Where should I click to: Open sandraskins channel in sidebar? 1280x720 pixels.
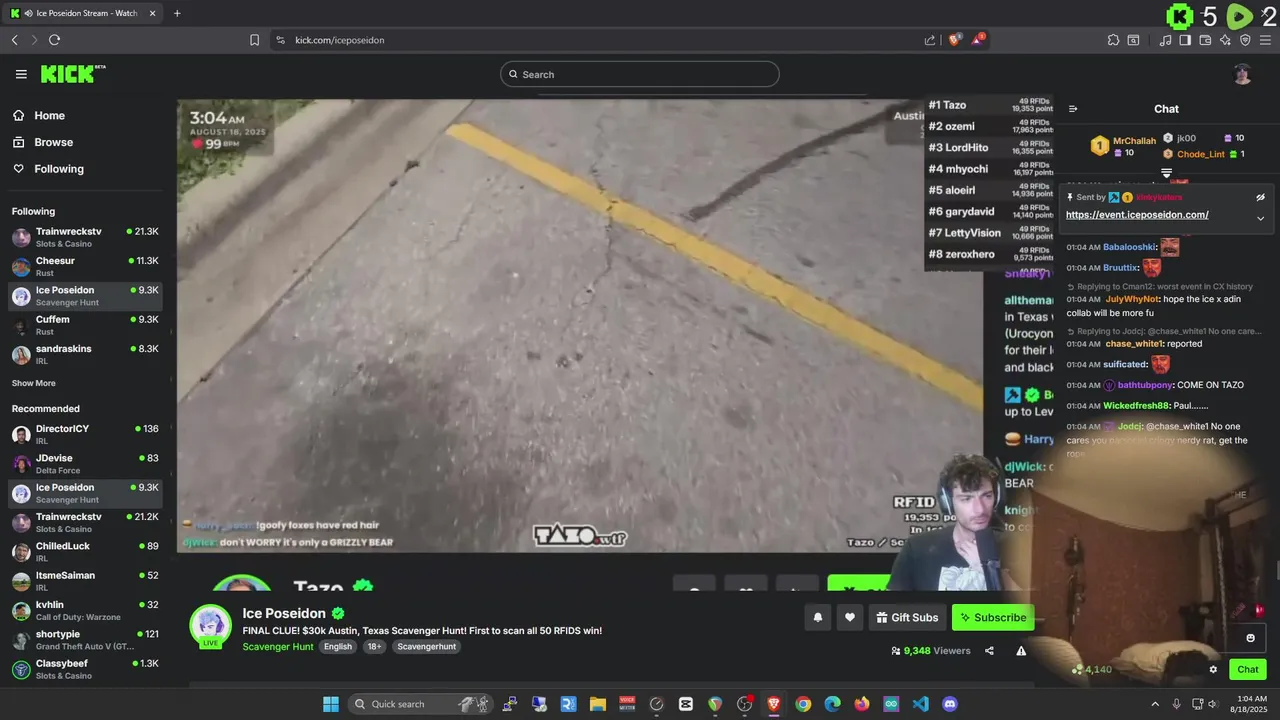85,354
